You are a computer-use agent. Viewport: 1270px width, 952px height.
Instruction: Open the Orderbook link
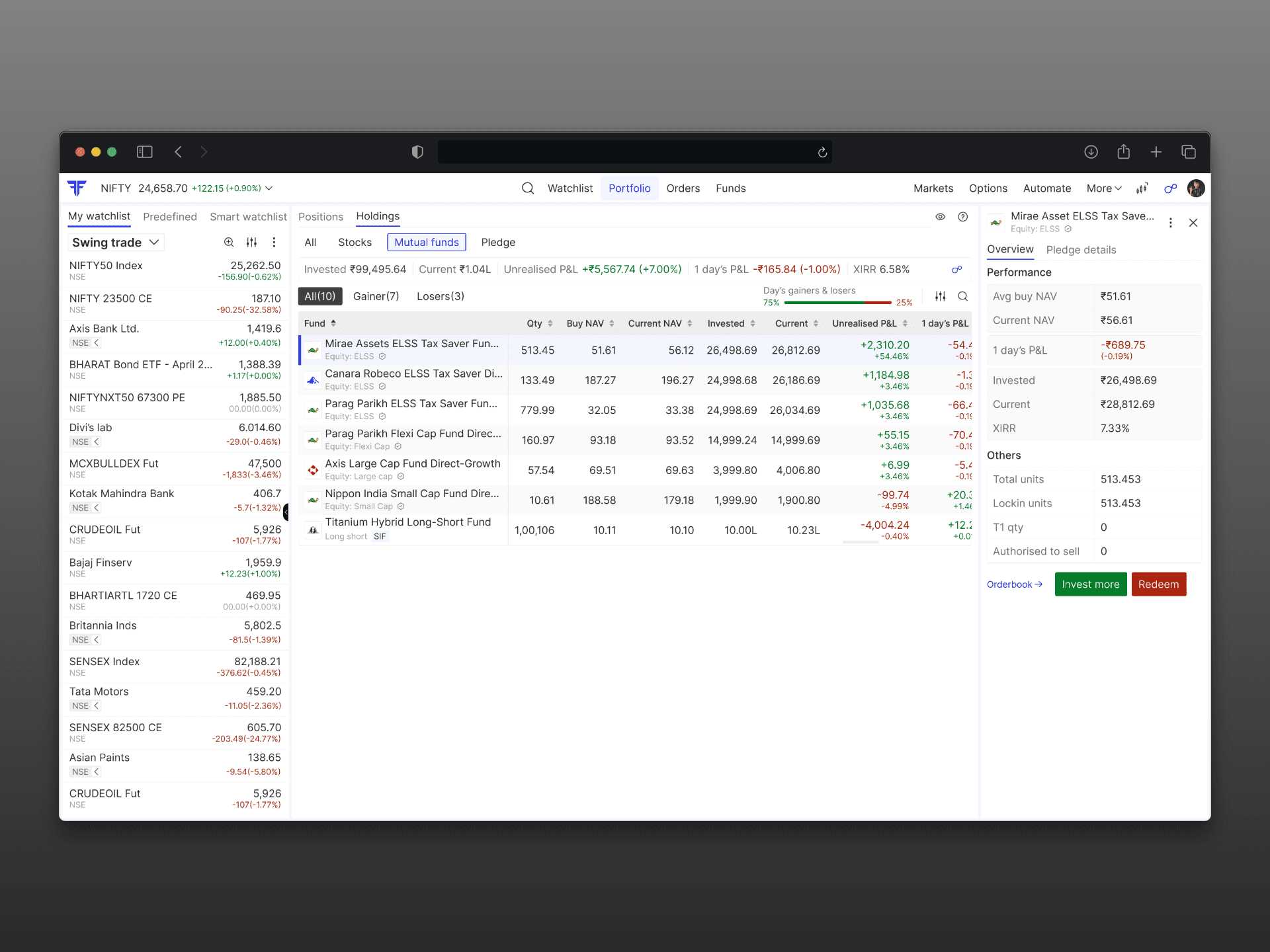pos(1014,584)
